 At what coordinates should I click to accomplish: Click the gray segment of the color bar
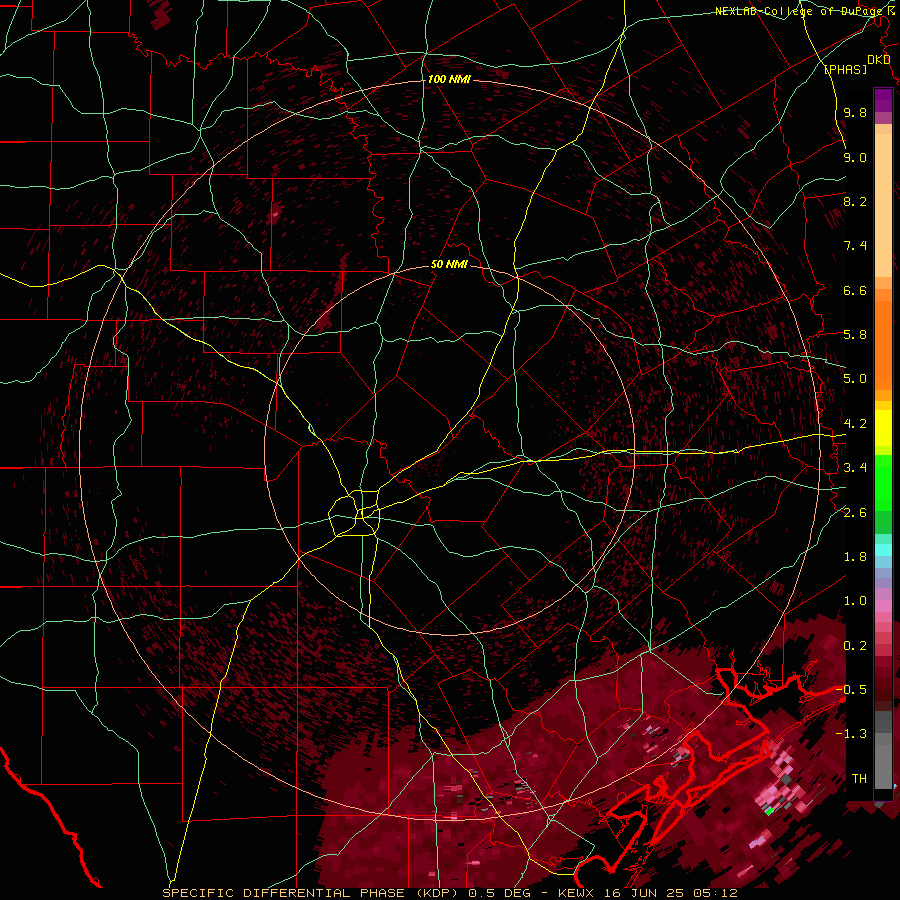point(883,752)
